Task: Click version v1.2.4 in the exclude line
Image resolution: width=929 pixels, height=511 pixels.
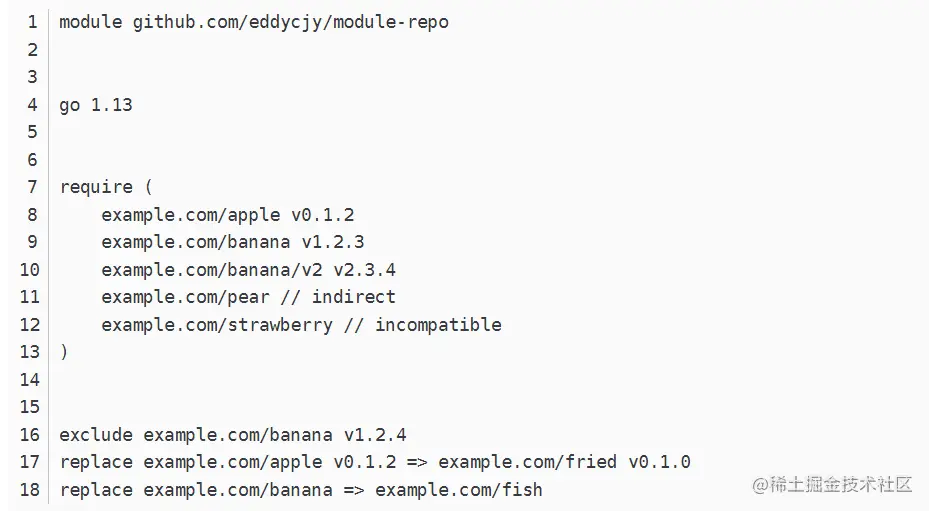Action: (375, 435)
